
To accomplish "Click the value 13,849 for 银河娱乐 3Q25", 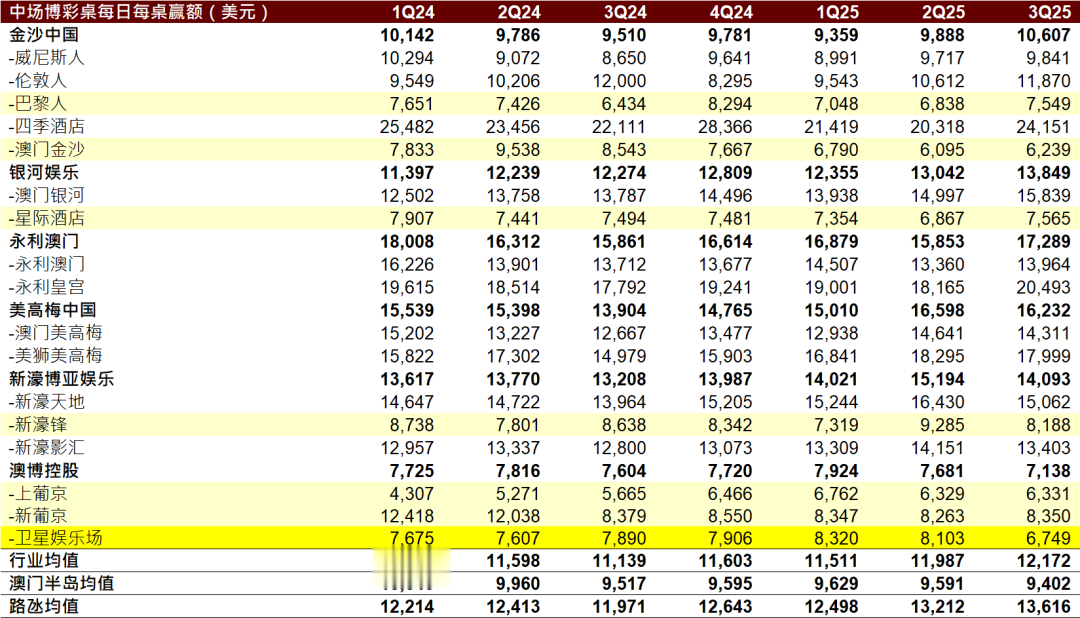I will pyautogui.click(x=1043, y=173).
